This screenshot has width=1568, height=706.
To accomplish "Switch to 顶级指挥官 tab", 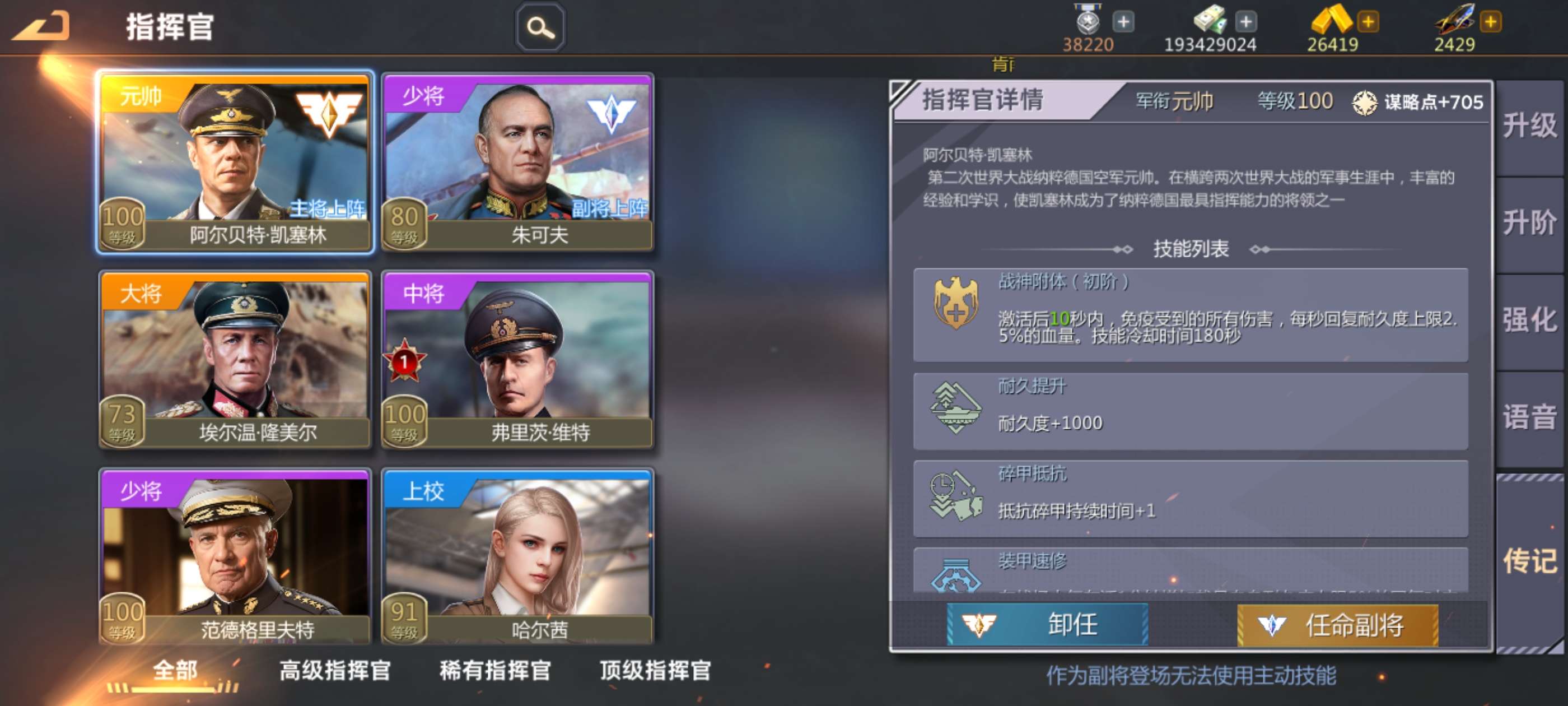I will click(x=655, y=671).
